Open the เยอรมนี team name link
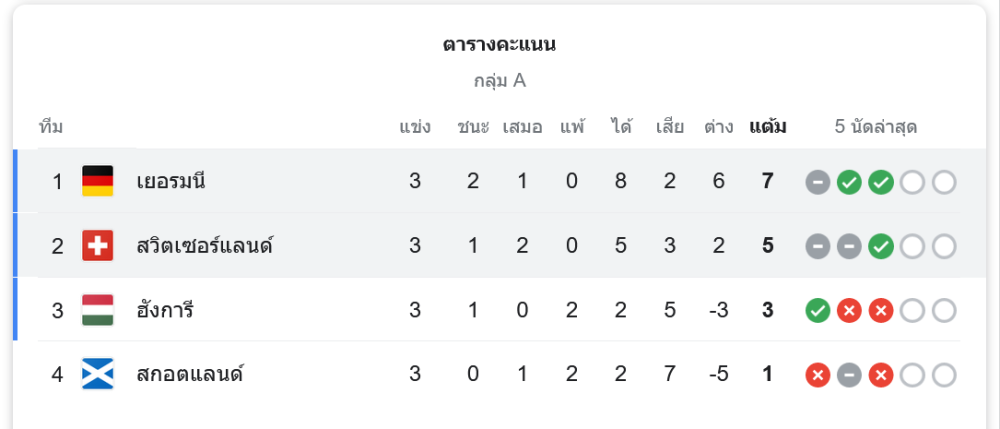This screenshot has width=1000, height=429. coord(171,182)
